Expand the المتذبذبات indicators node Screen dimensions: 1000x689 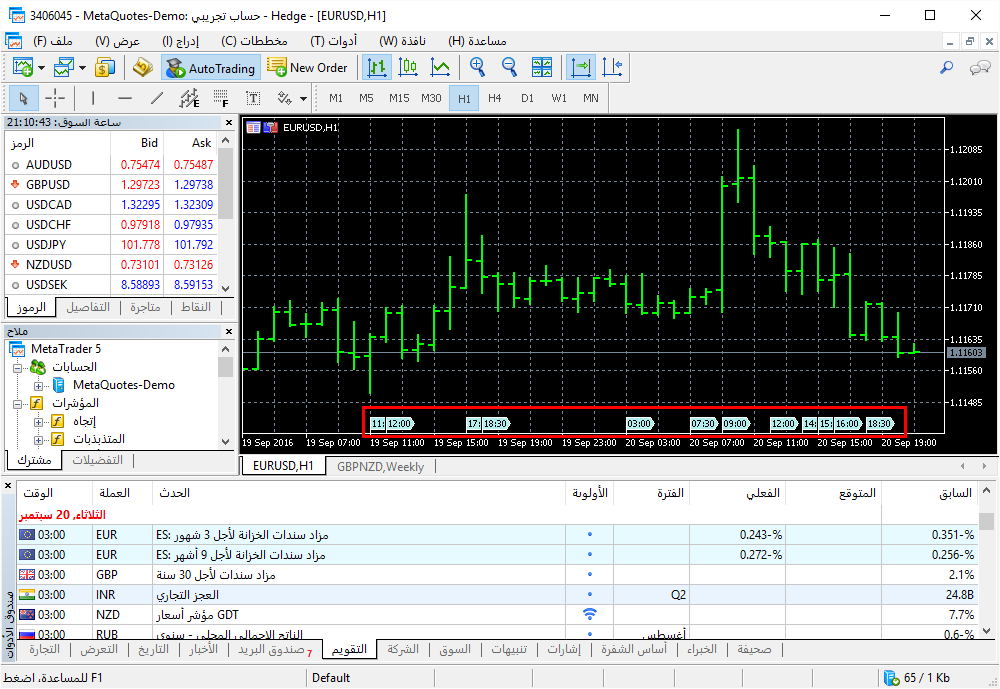tap(38, 440)
